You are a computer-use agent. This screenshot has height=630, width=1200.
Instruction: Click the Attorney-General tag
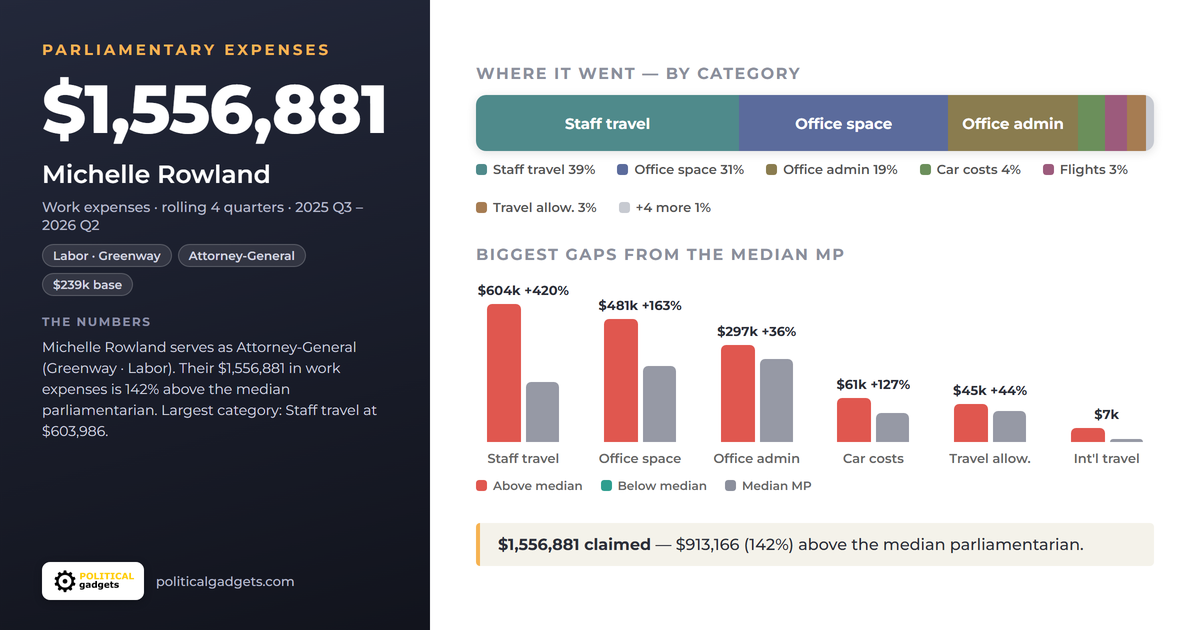click(242, 256)
